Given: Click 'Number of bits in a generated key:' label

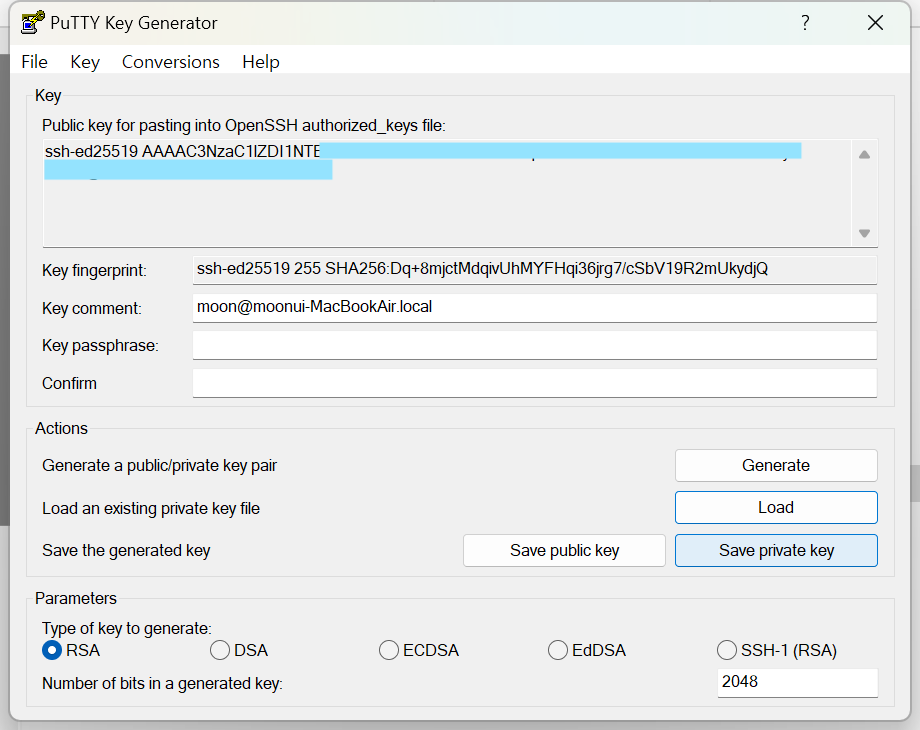Looking at the screenshot, I should coord(163,684).
